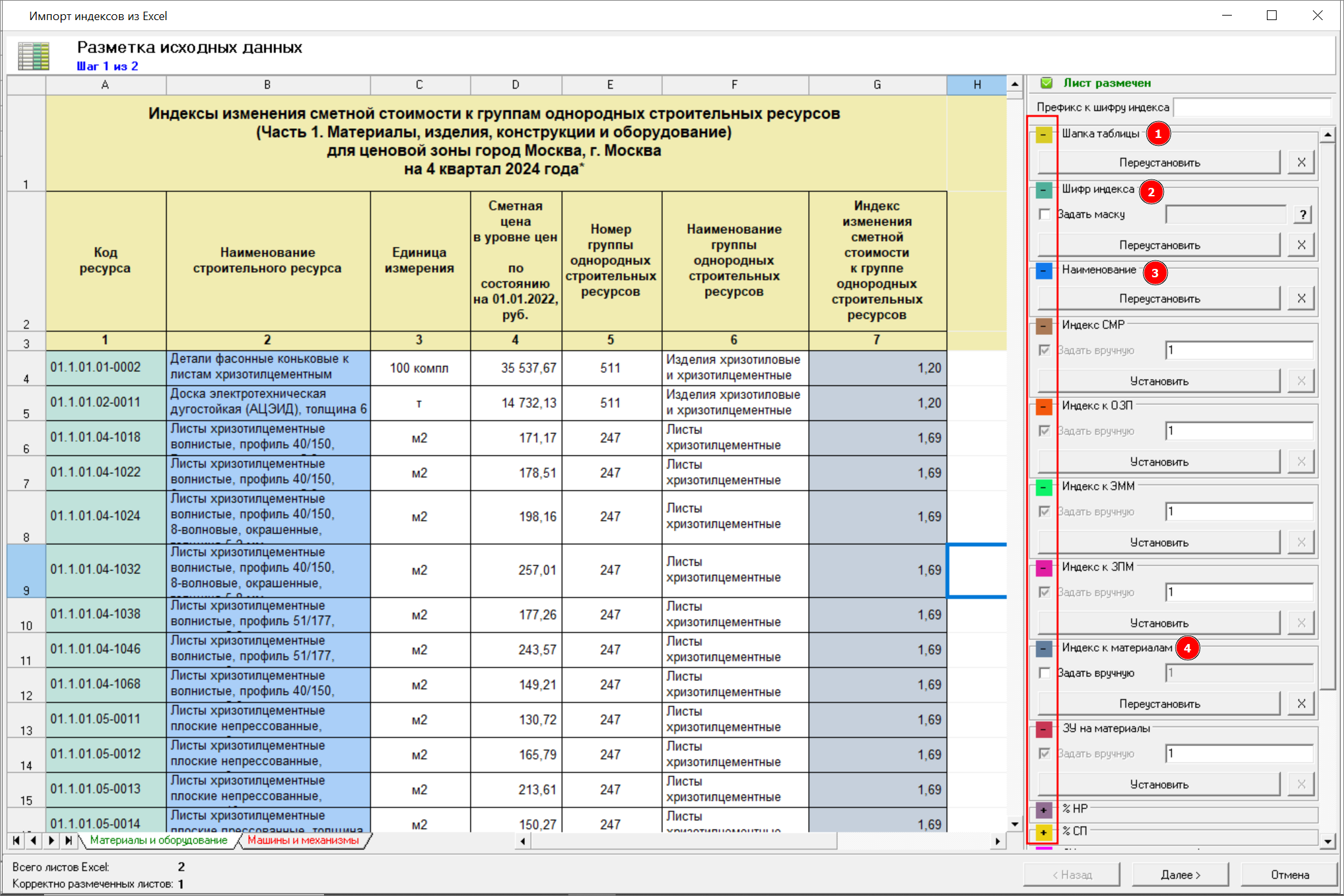Image resolution: width=1344 pixels, height=896 pixels.
Task: Switch to the Материалы и оборудование sheet tab
Action: coord(159,840)
